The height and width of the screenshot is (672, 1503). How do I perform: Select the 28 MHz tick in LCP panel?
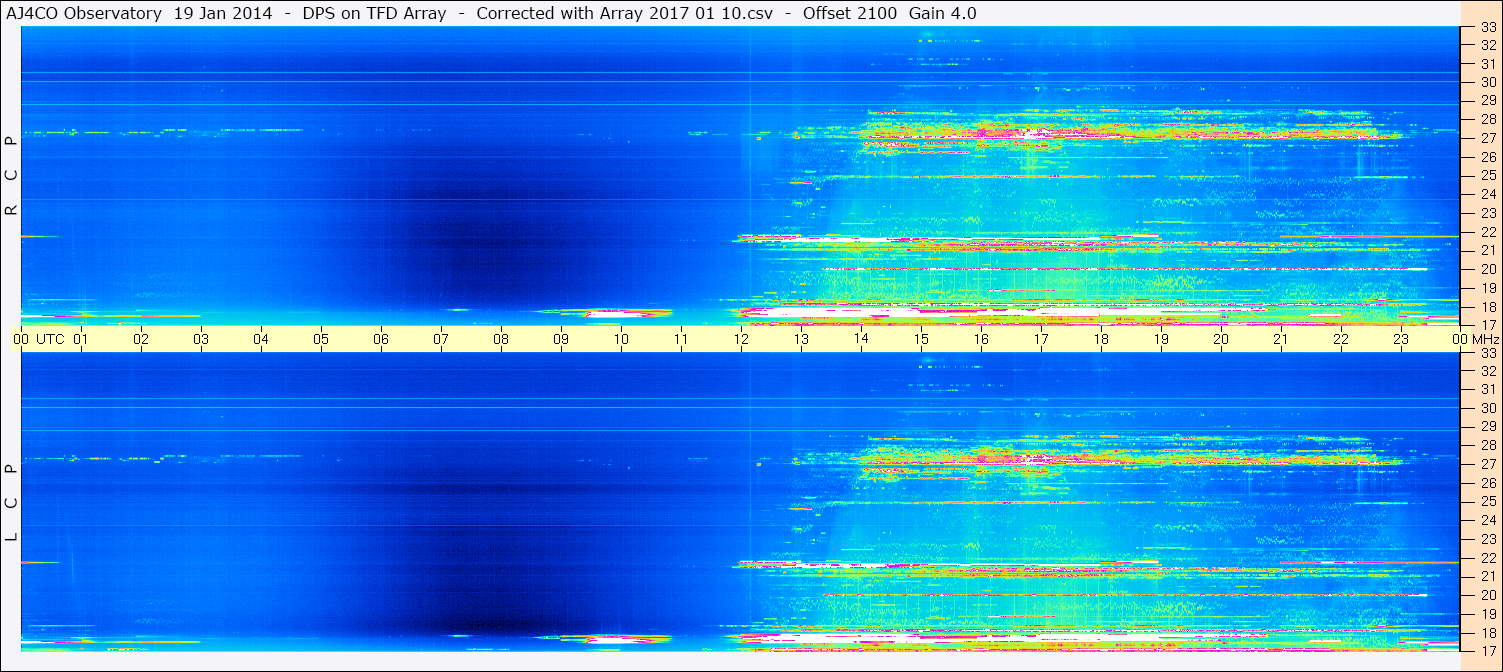(1488, 445)
